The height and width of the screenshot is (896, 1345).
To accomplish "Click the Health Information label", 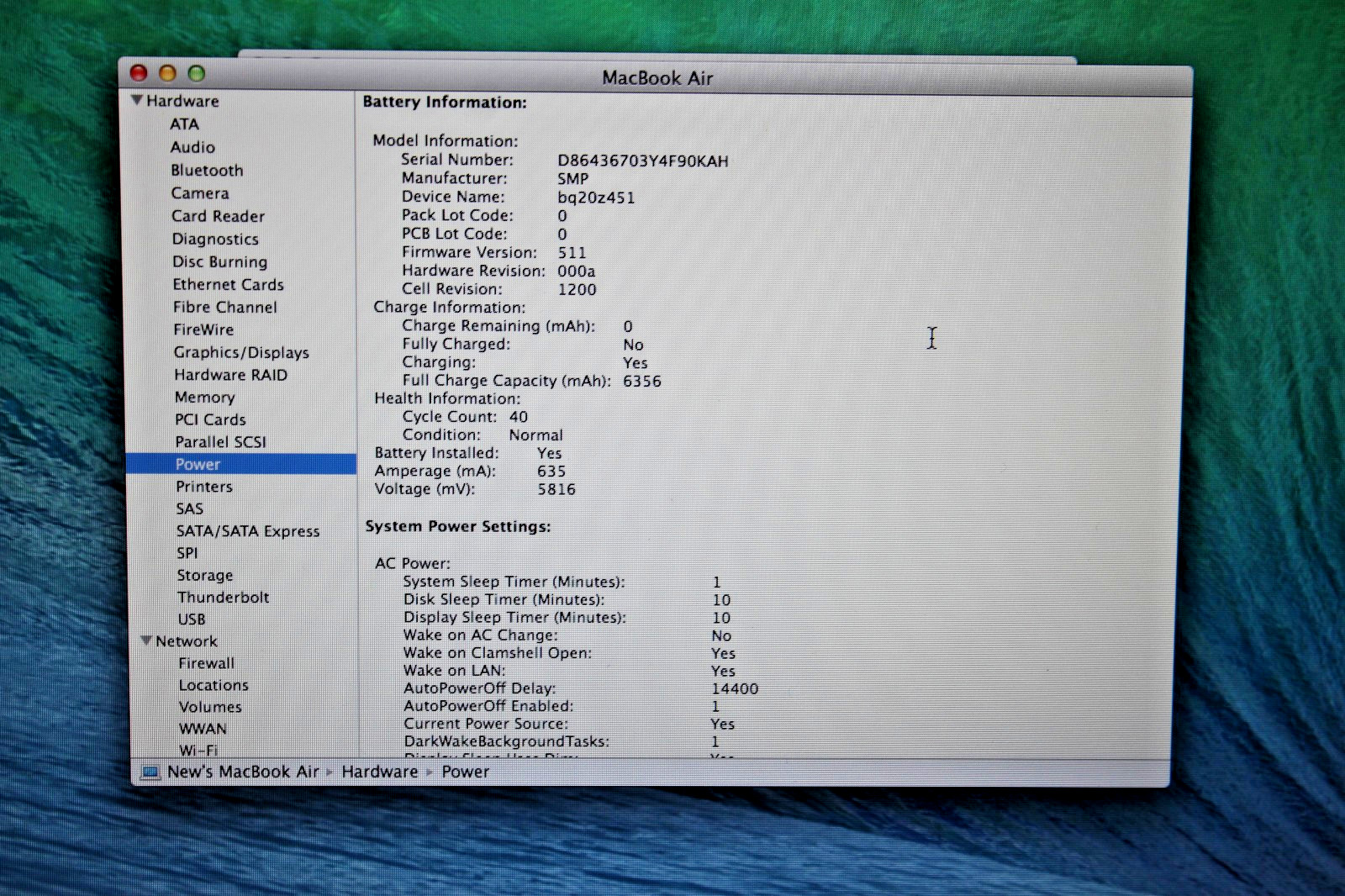I will 447,398.
